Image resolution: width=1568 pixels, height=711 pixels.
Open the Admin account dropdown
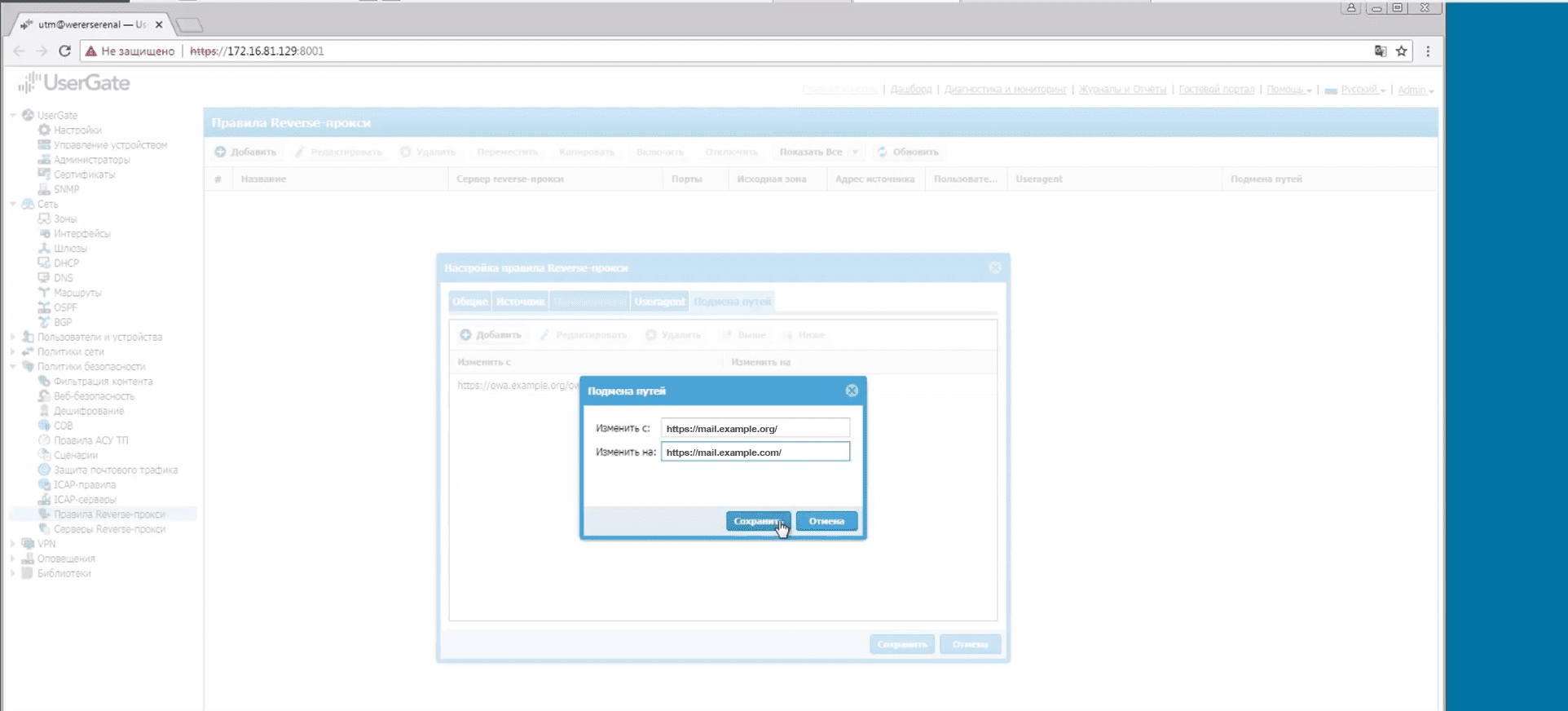(x=1416, y=90)
